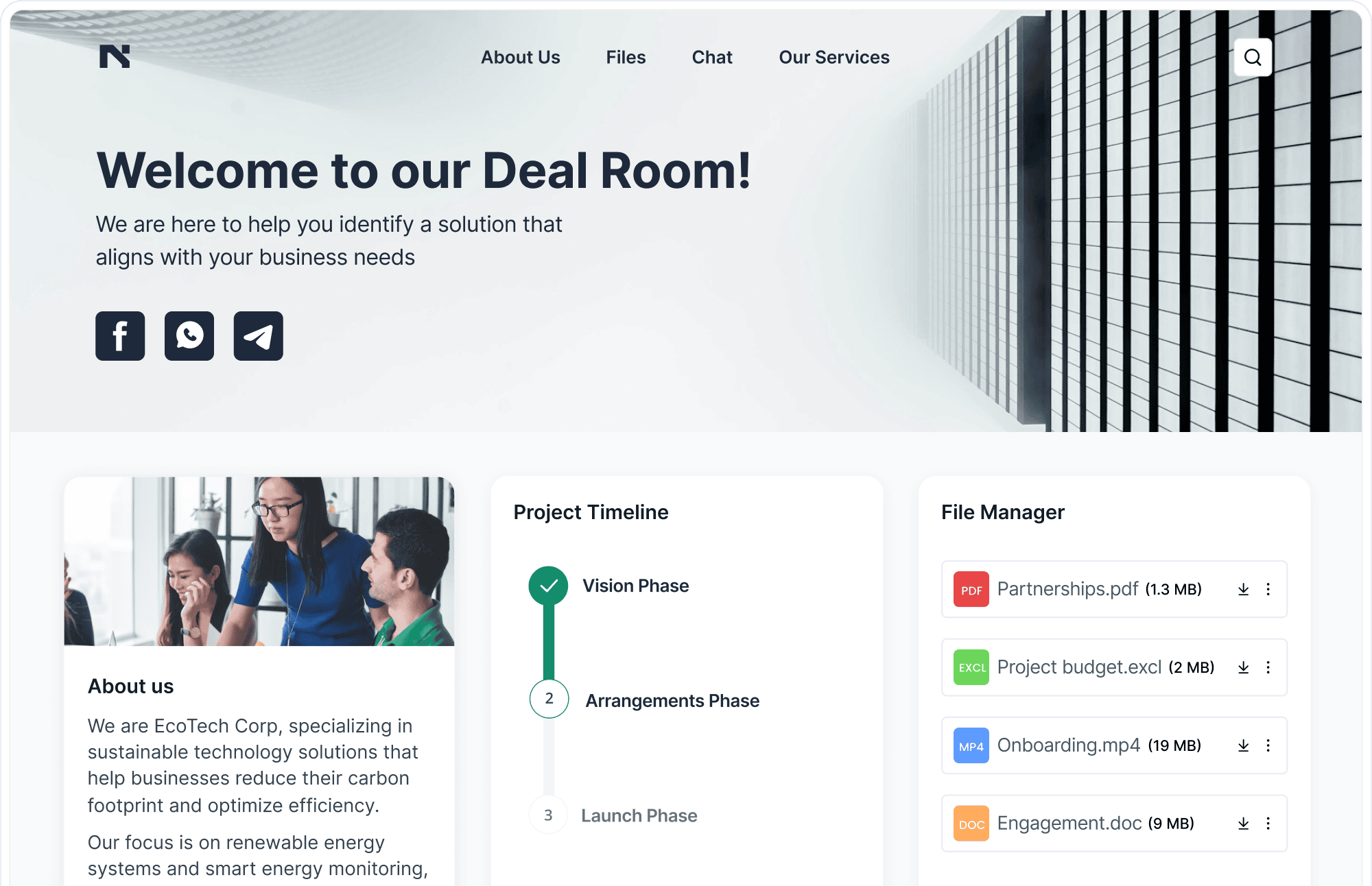Expand the Arrangements Phase timeline step
This screenshot has height=886, width=1372.
click(671, 700)
